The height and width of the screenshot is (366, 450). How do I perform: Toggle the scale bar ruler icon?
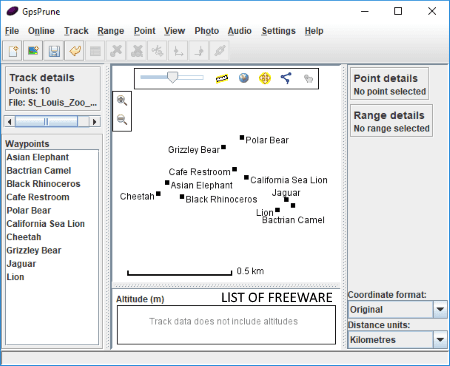(222, 79)
